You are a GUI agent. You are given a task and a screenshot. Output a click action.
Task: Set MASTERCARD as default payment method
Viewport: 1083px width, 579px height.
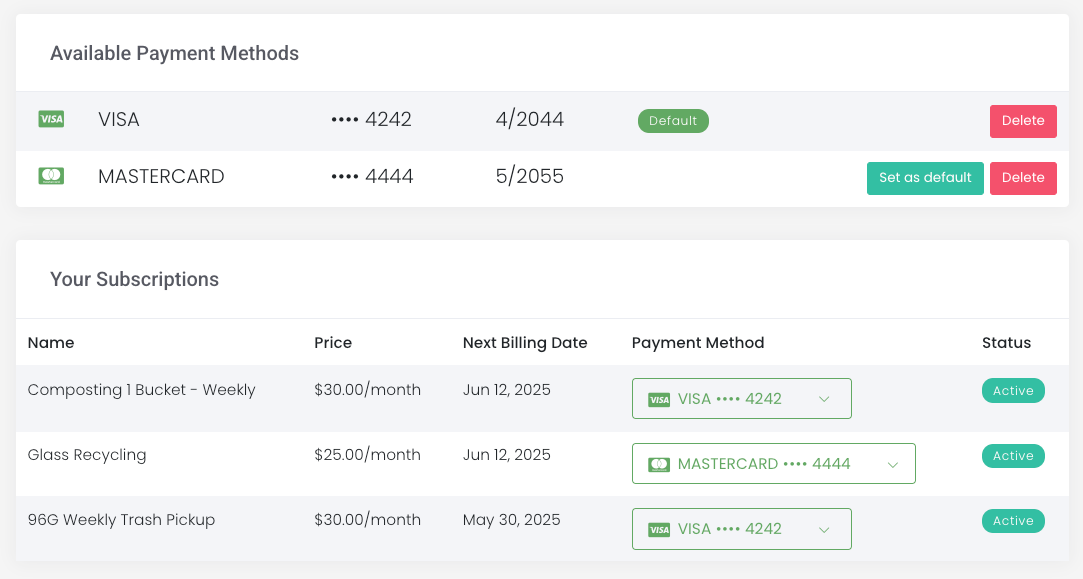click(x=925, y=178)
